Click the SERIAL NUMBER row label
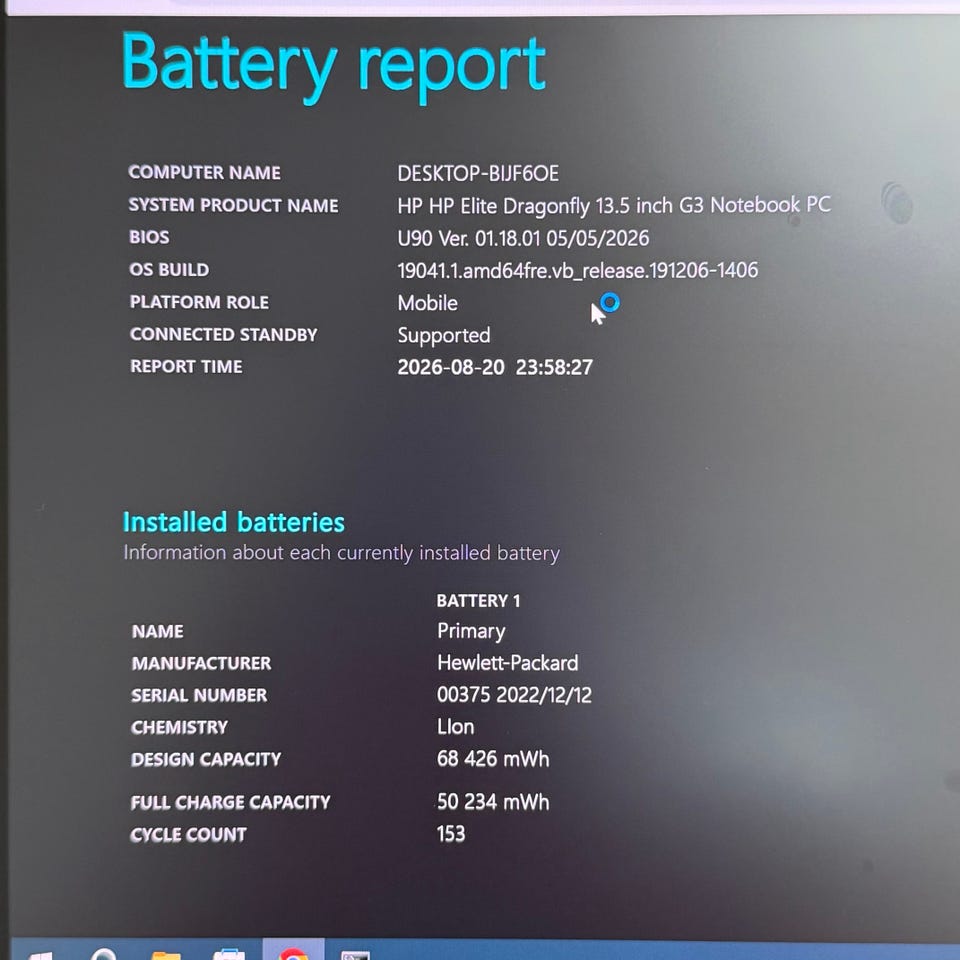 point(199,695)
